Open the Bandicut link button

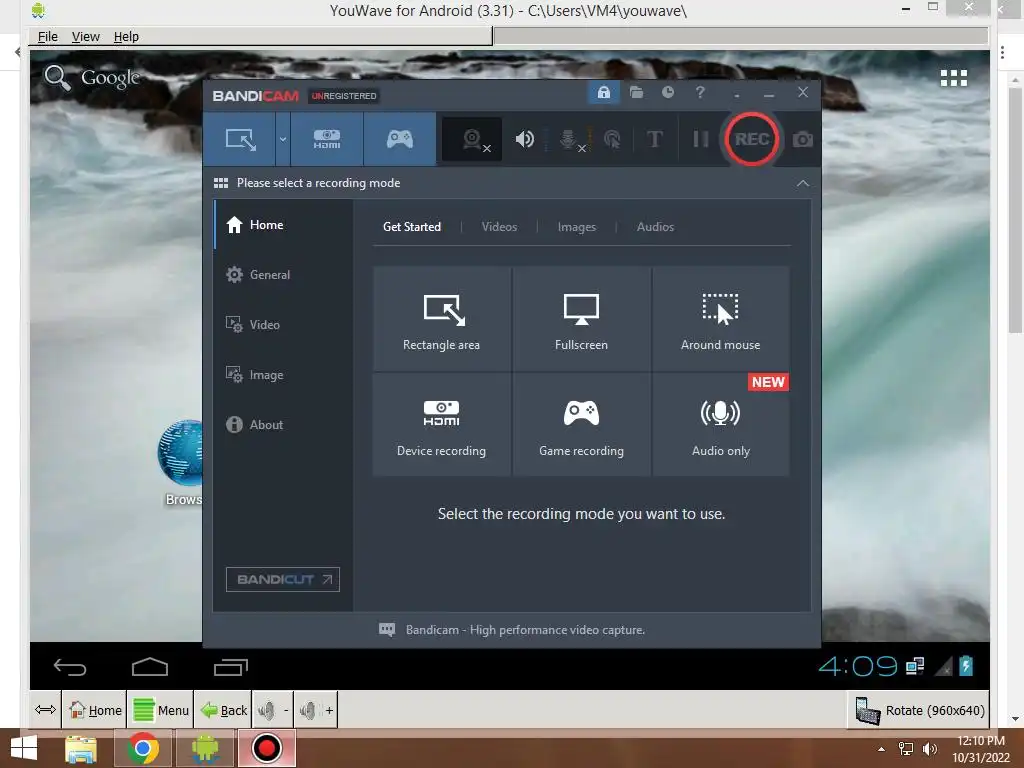coord(283,579)
